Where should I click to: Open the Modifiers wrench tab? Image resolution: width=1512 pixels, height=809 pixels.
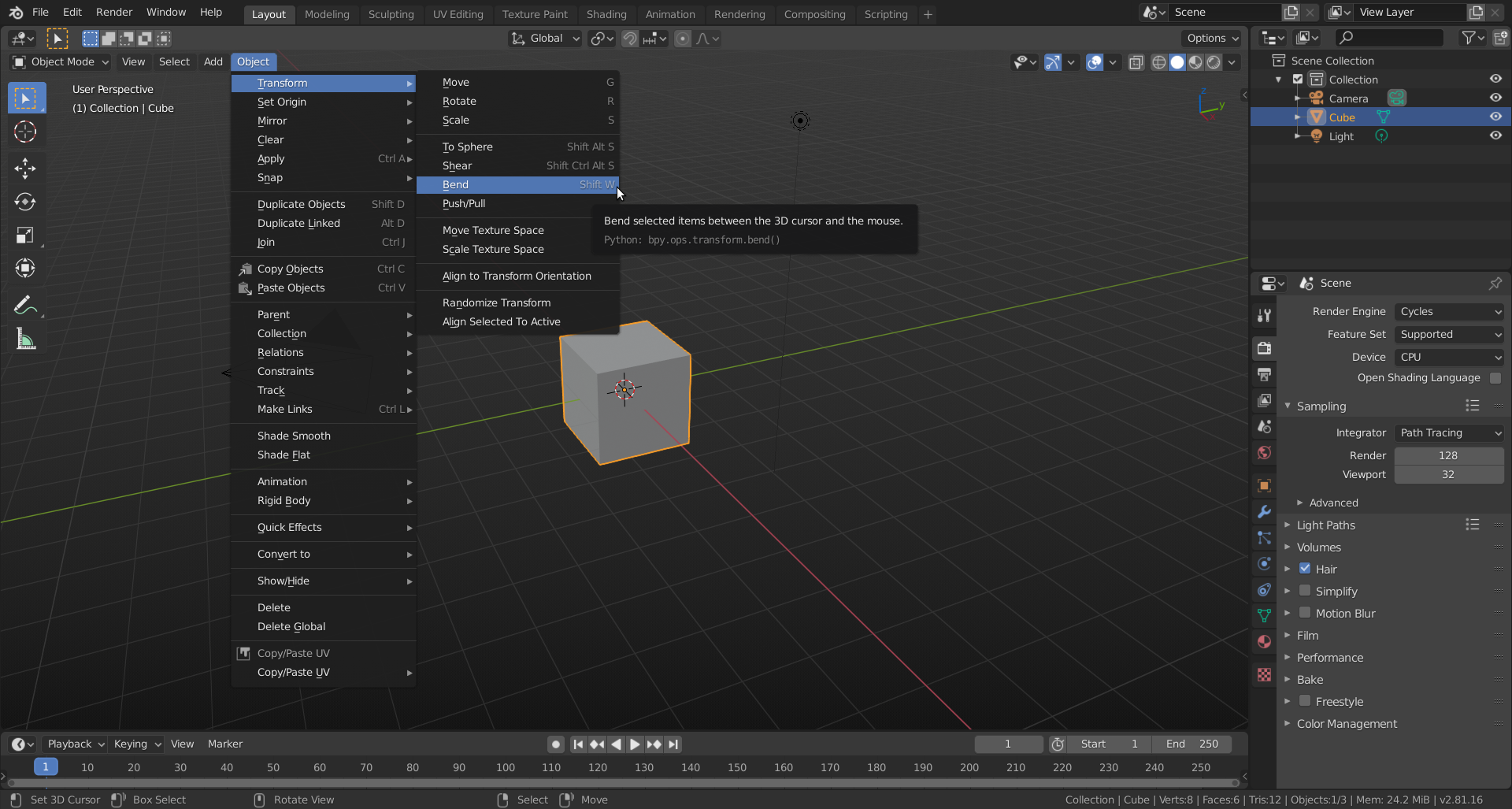coord(1264,511)
